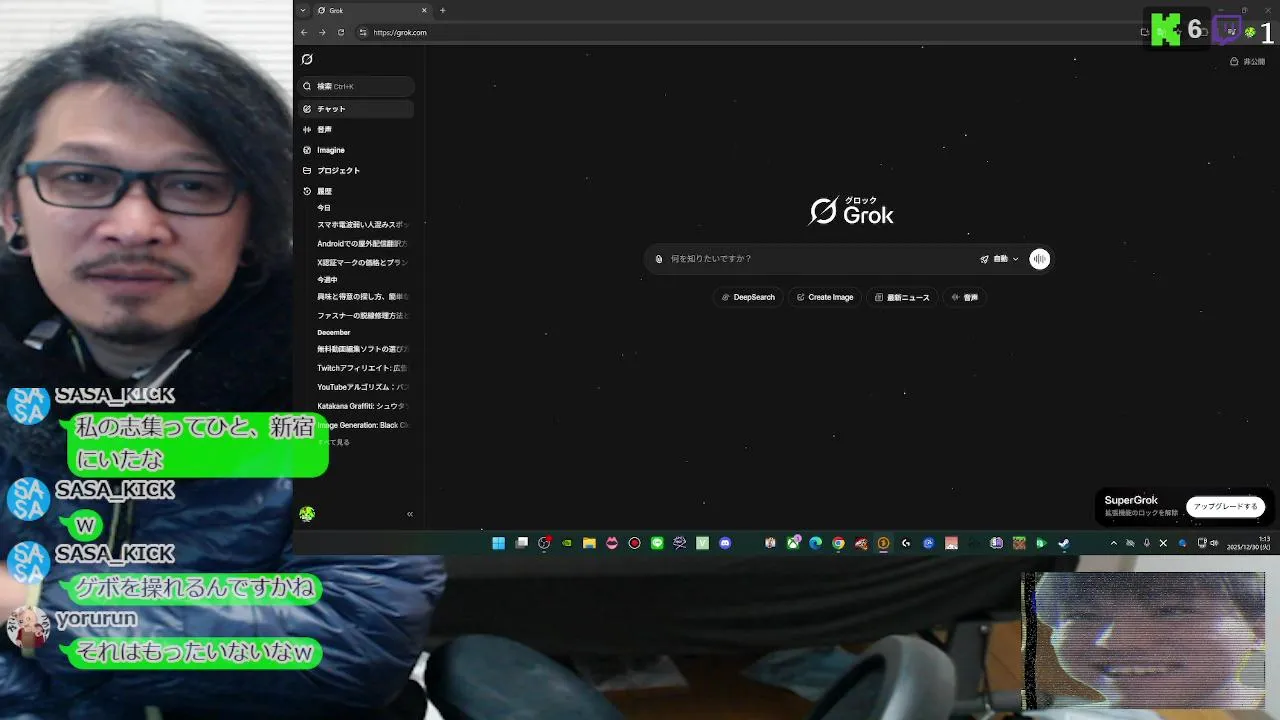Open the search box with Ctrl+K hint
1280x720 pixels.
tap(357, 86)
